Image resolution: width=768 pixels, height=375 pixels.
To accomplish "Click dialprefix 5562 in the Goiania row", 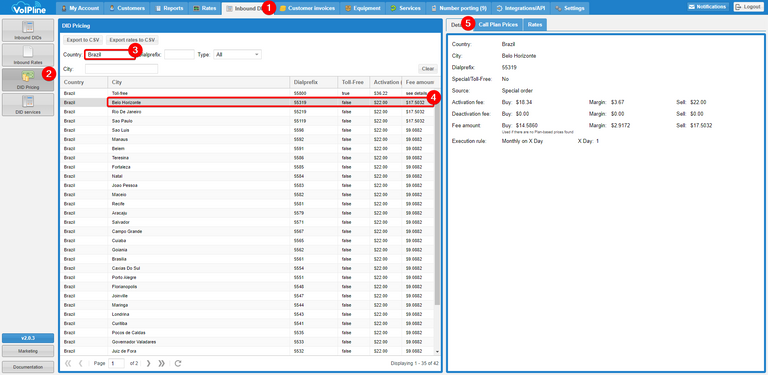I will (x=299, y=250).
